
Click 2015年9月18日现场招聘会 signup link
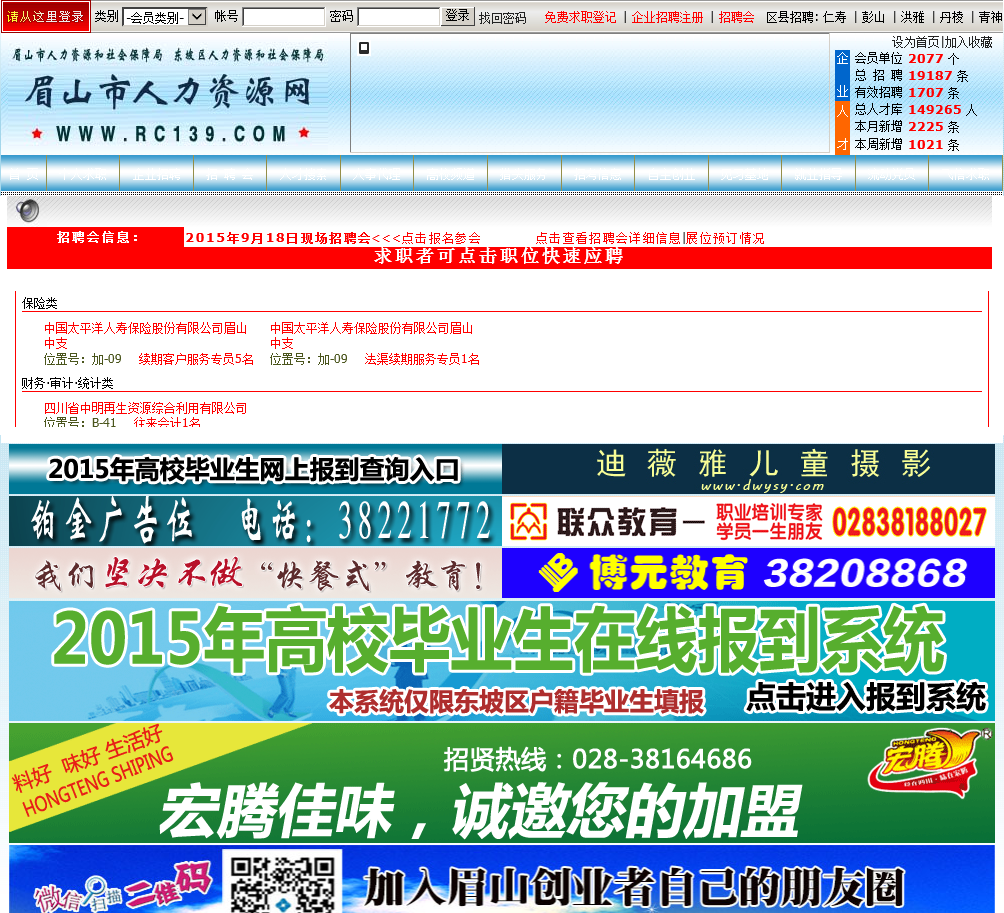point(333,238)
